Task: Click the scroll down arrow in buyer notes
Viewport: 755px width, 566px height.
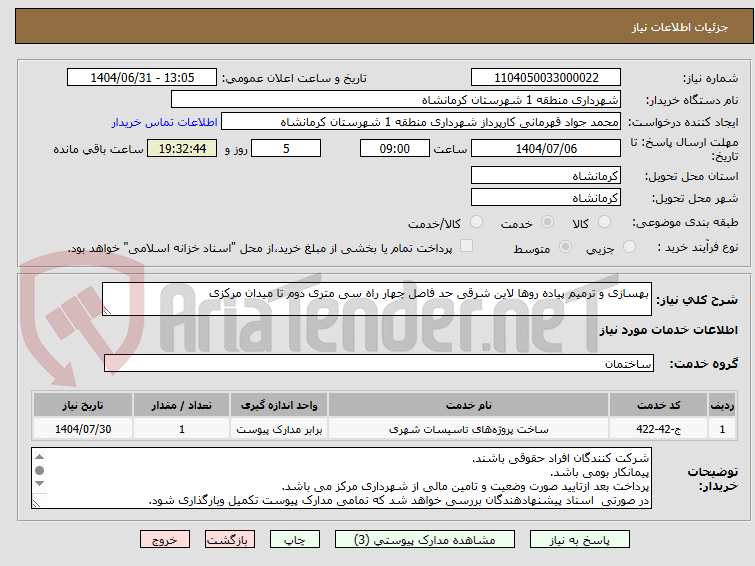Action: [x=39, y=484]
